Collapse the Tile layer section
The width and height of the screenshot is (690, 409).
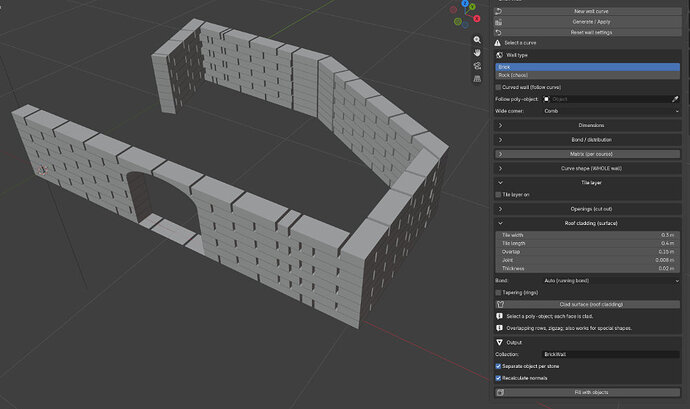click(587, 183)
